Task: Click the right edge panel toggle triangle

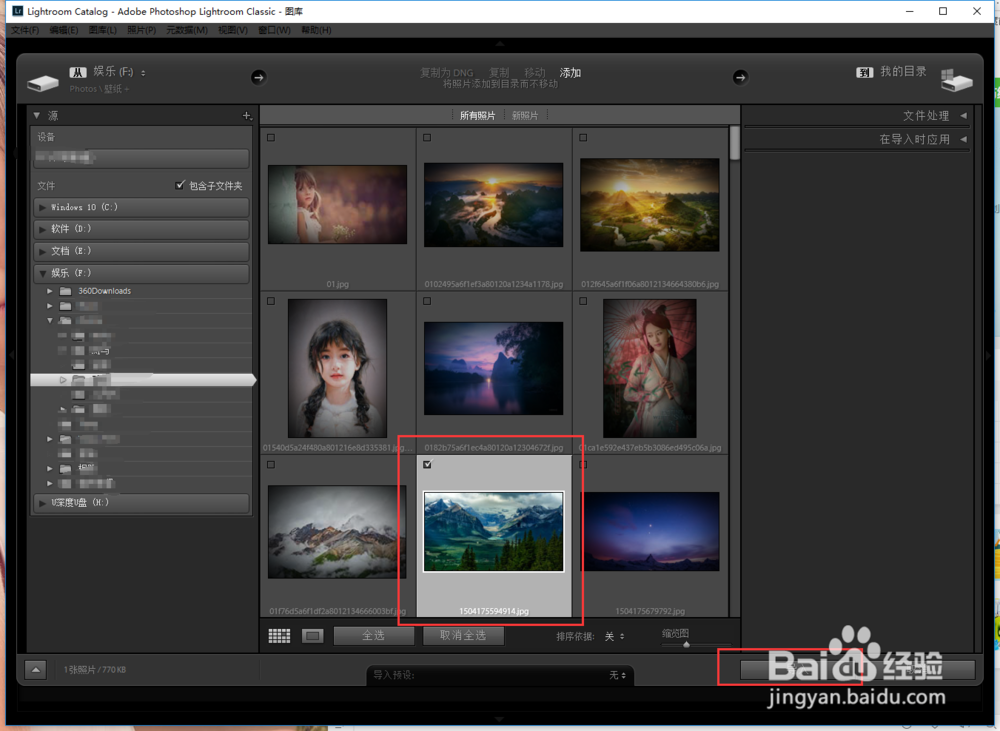Action: (x=989, y=356)
